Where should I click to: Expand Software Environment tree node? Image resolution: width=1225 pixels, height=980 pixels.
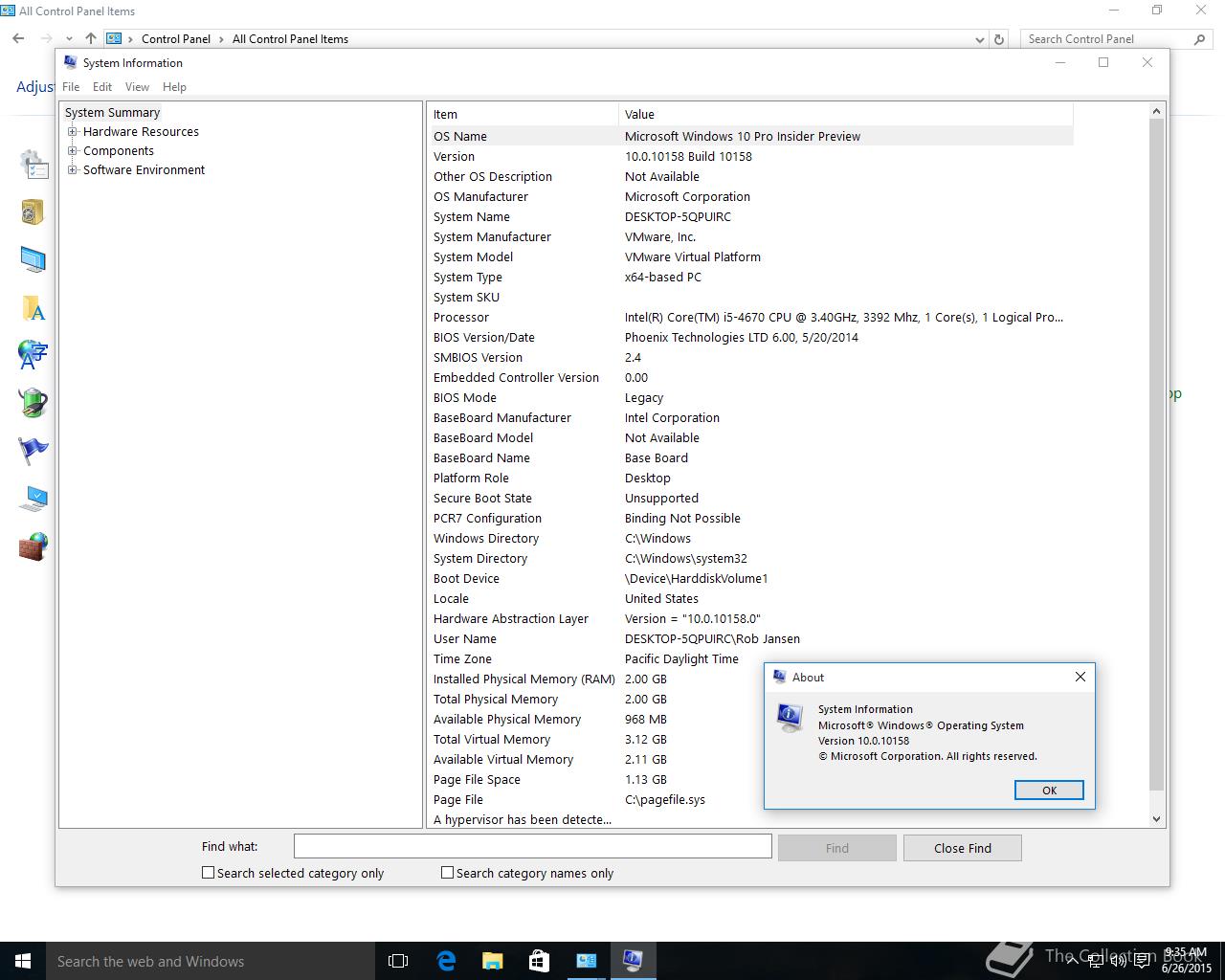coord(72,170)
